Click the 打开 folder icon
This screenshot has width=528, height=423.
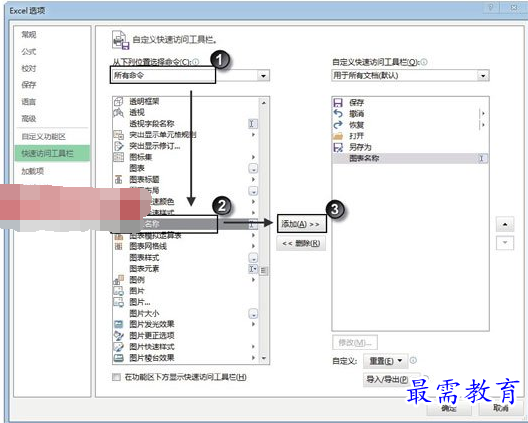pos(338,136)
